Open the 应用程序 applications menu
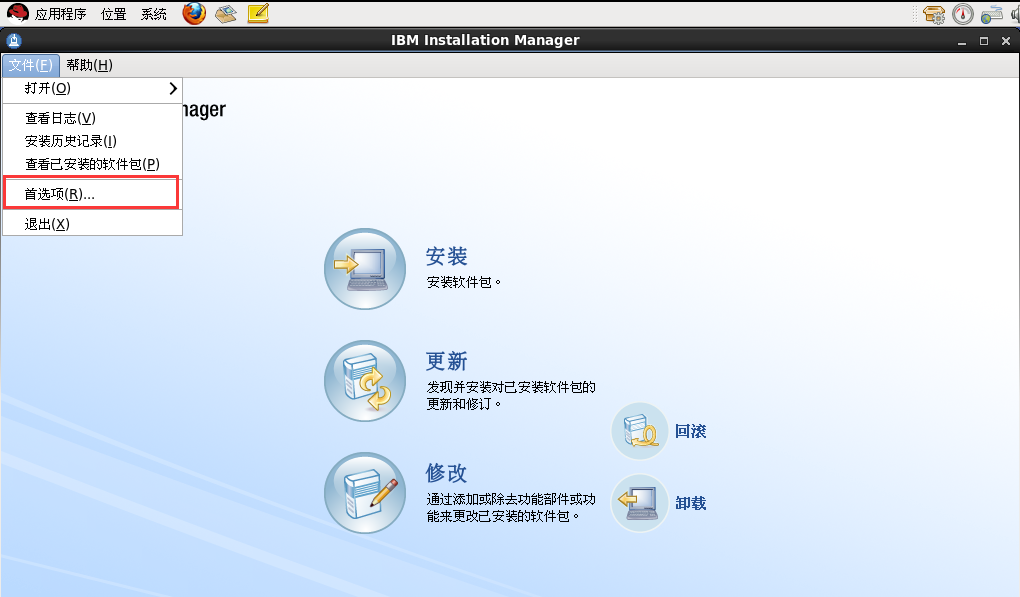Viewport: 1020px width, 597px height. click(60, 14)
